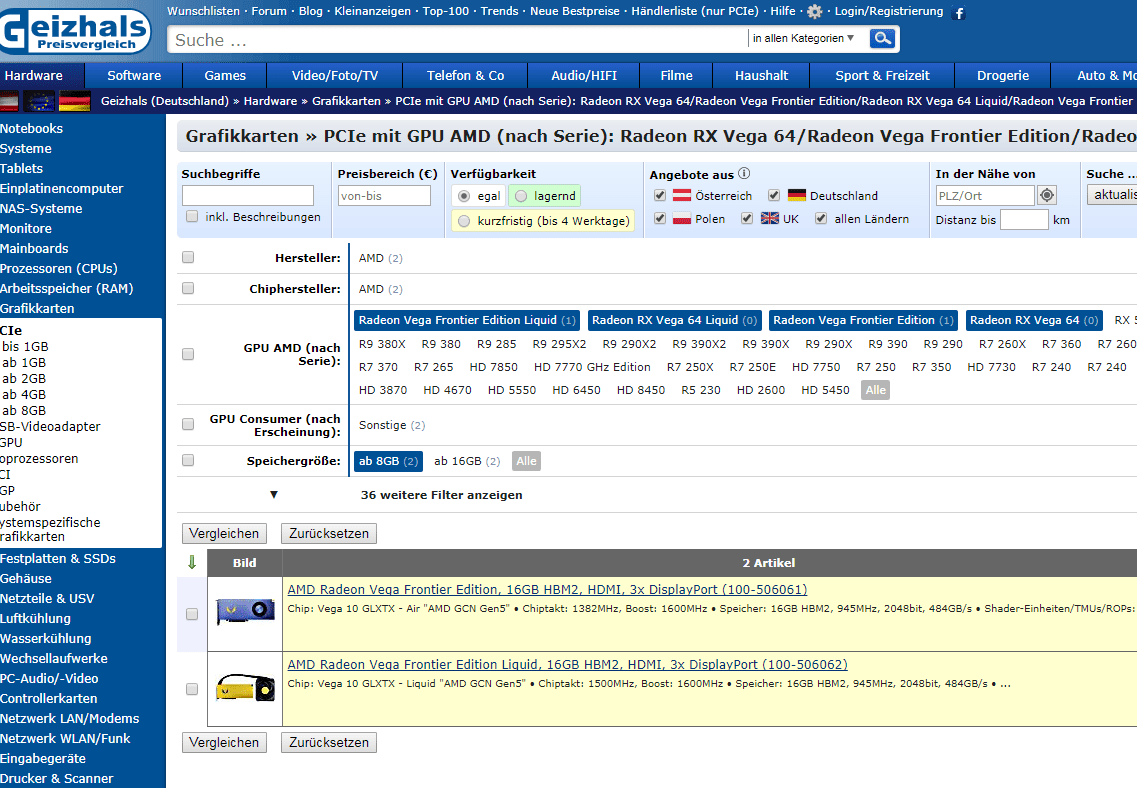The width and height of the screenshot is (1137, 788).
Task: Select checkbox for Vega Frontier Edition (100-506061) product
Action: [192, 614]
